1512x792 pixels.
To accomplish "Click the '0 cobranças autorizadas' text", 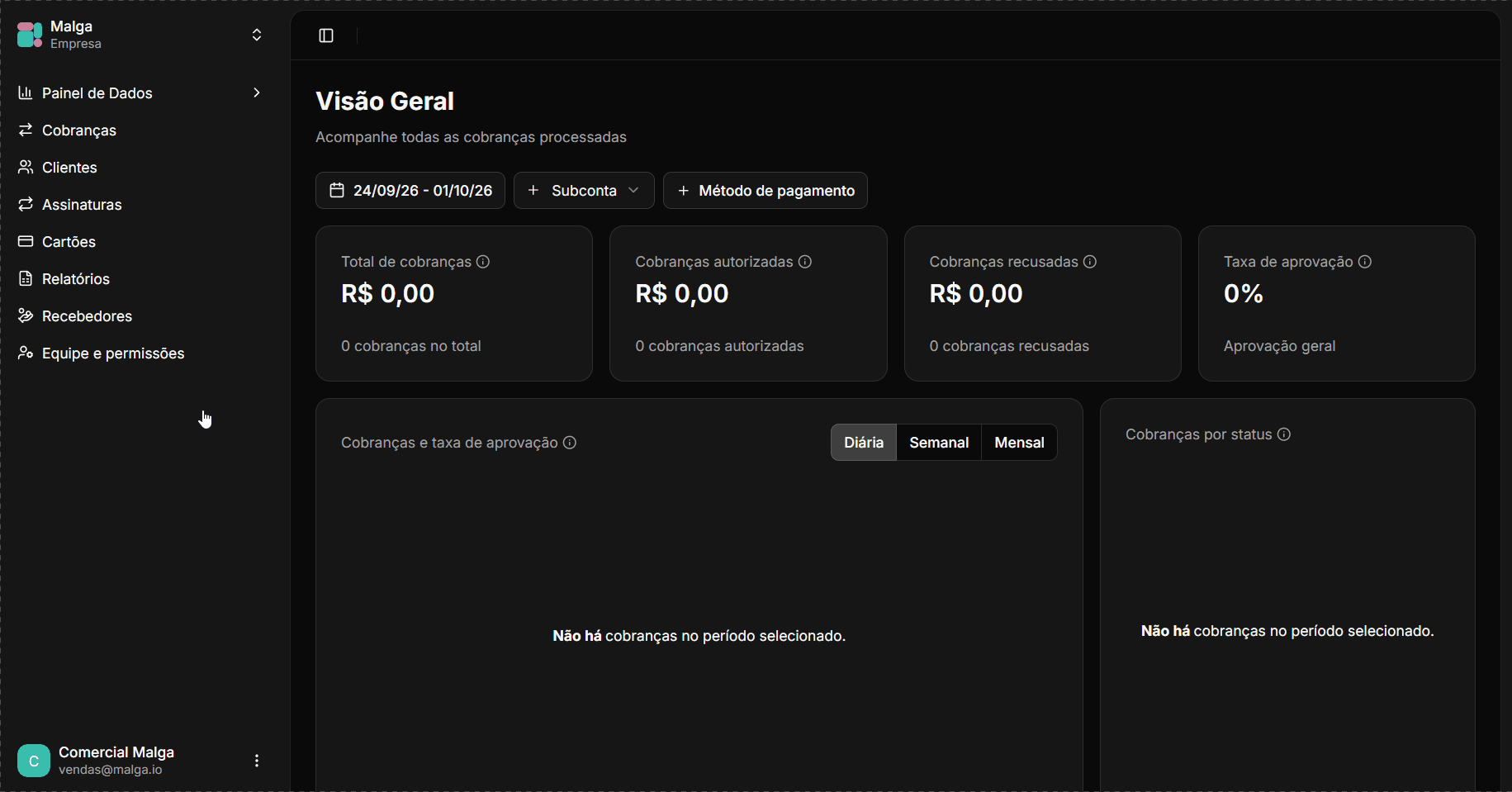I will click(x=719, y=346).
